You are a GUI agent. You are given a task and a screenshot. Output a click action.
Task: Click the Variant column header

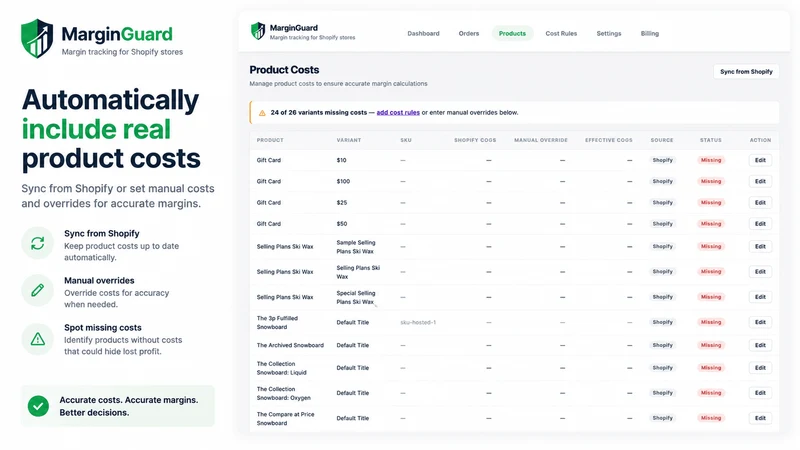coord(348,140)
